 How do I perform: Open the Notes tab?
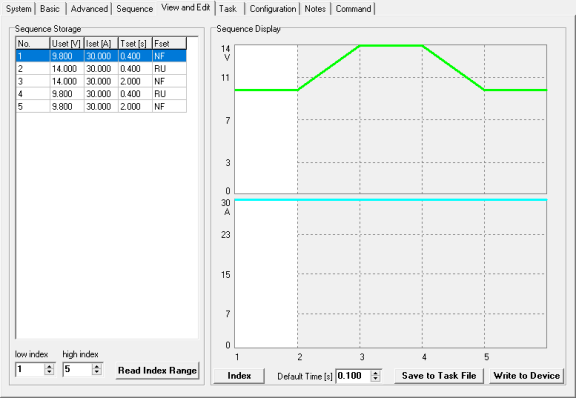pyautogui.click(x=315, y=8)
